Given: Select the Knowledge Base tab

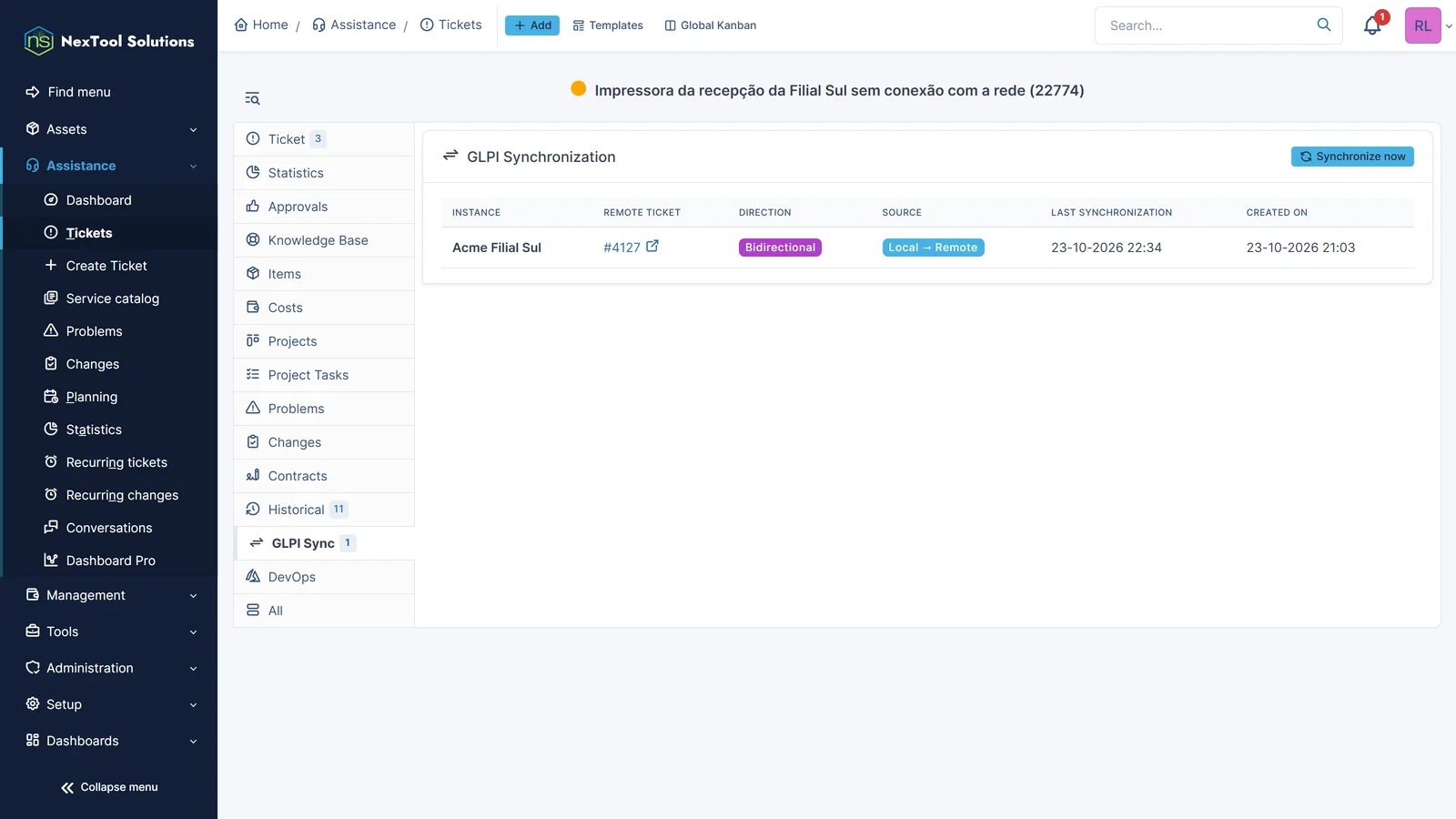Looking at the screenshot, I should [324, 240].
